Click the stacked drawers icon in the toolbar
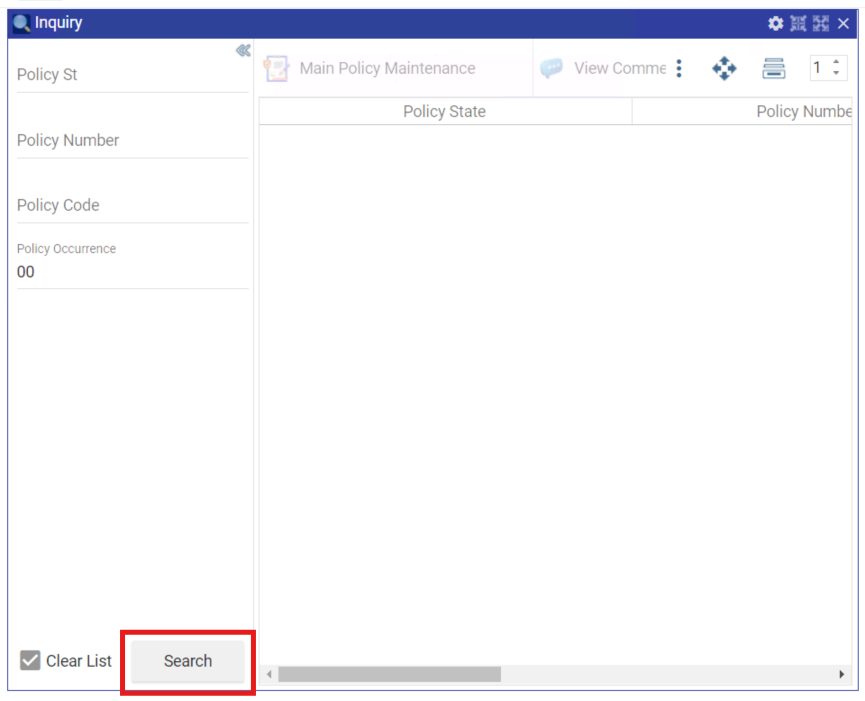 coord(773,68)
